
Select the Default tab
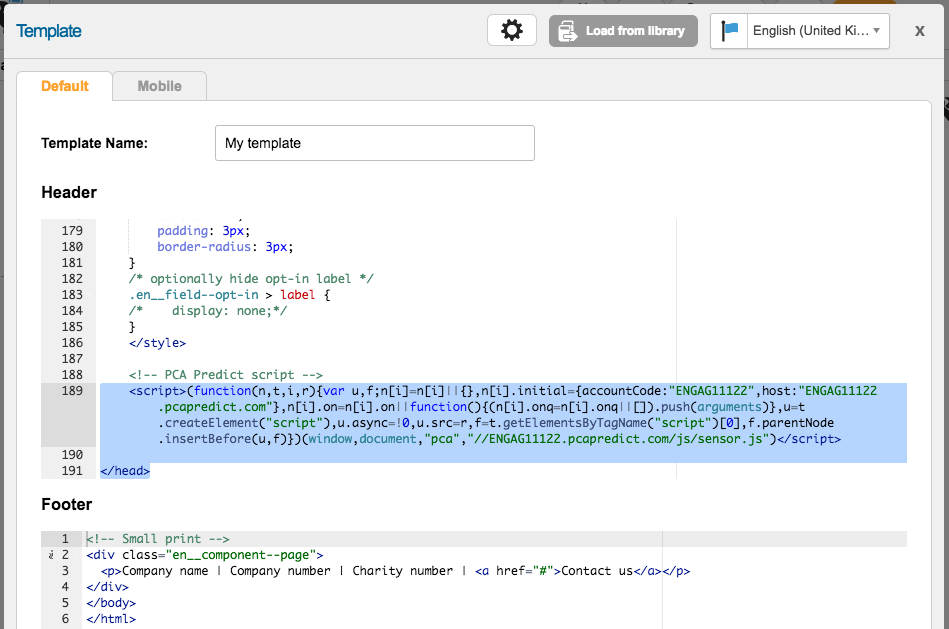(65, 86)
